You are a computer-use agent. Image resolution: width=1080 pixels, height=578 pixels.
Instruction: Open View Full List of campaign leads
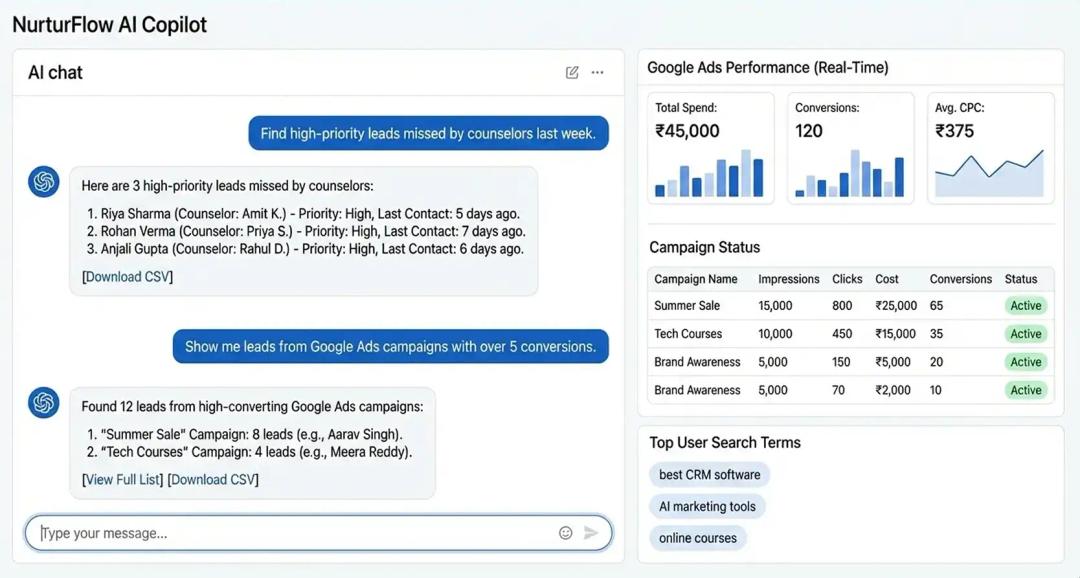120,479
